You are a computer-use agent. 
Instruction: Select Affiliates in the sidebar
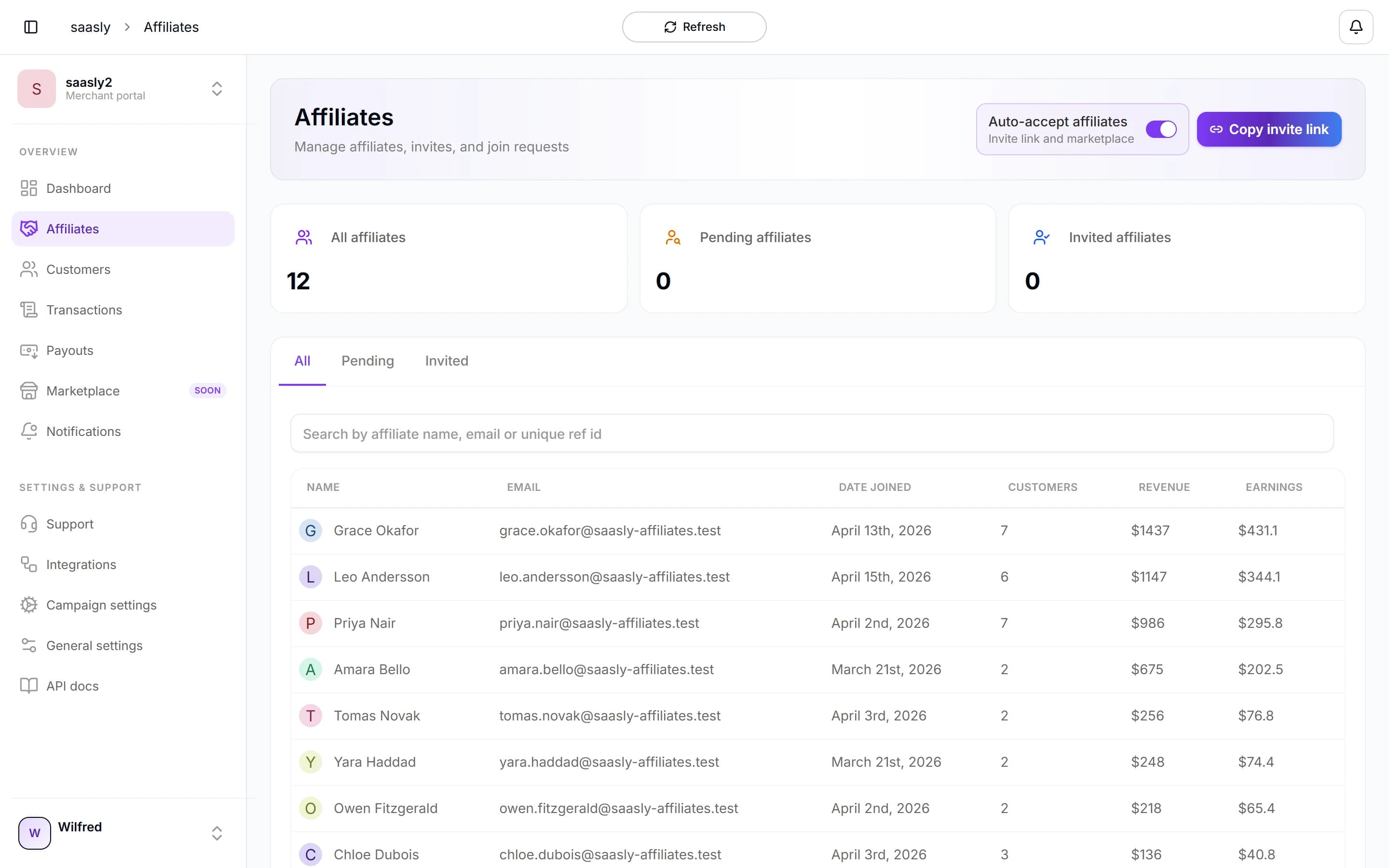123,229
